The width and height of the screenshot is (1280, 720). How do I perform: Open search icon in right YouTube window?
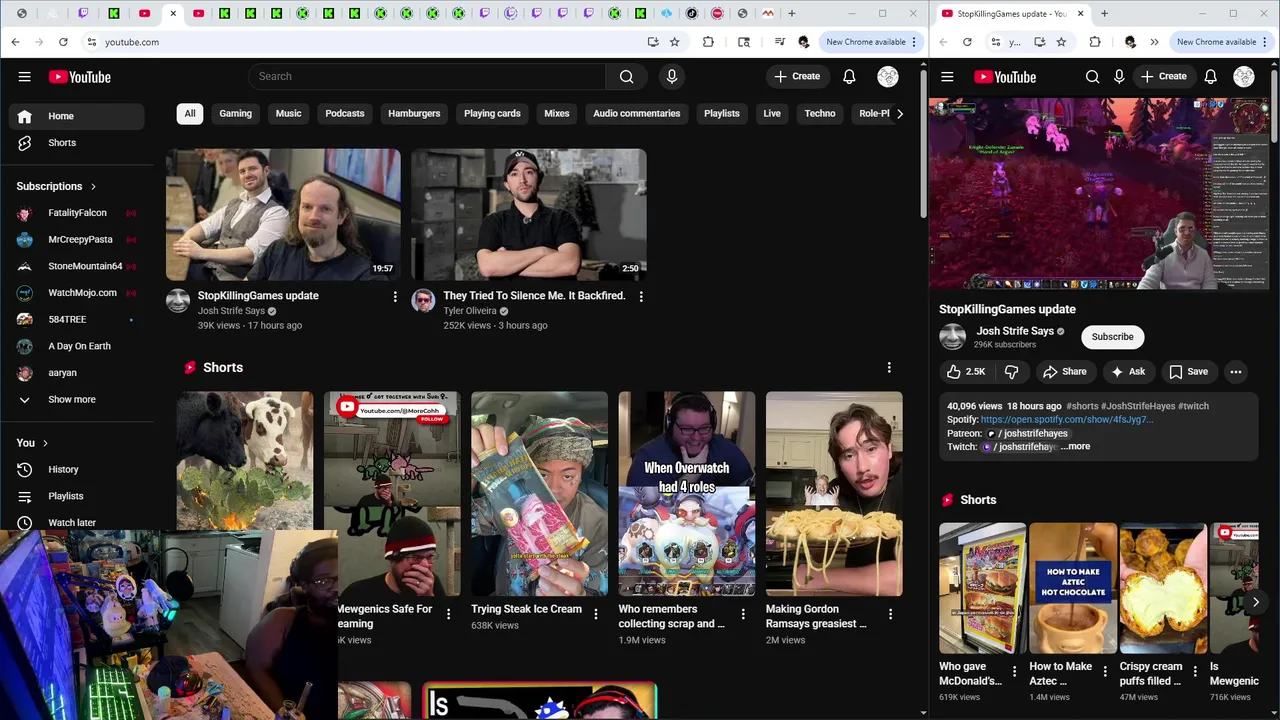click(x=1093, y=77)
